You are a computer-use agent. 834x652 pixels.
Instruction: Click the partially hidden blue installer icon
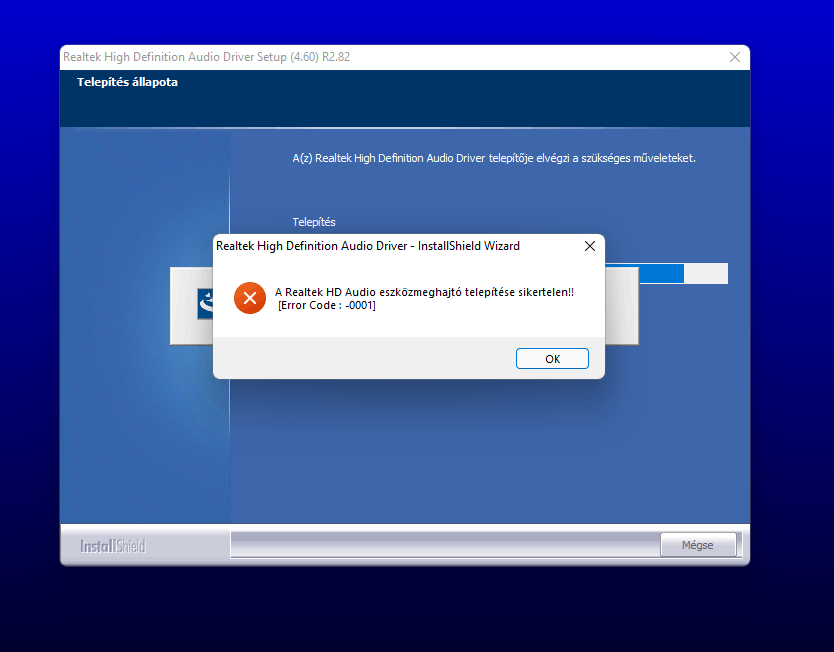coord(205,304)
